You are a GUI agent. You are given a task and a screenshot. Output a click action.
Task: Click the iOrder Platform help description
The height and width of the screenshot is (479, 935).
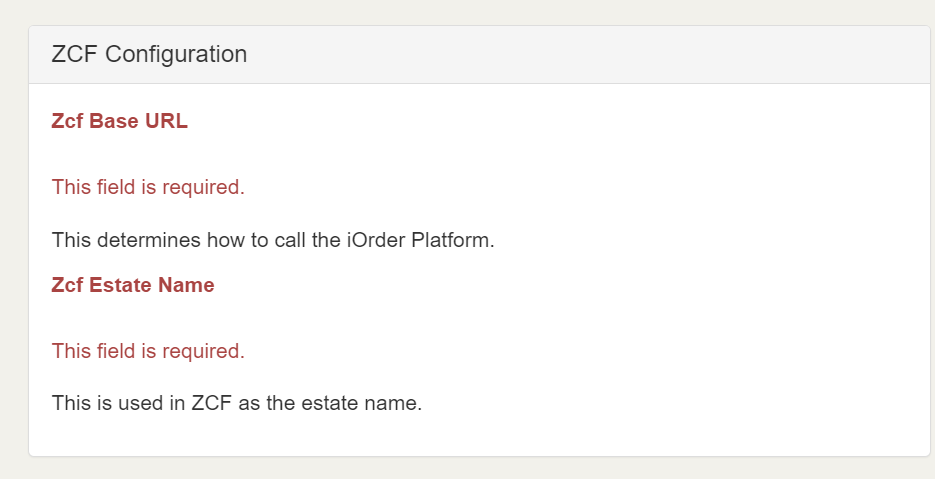coord(273,241)
